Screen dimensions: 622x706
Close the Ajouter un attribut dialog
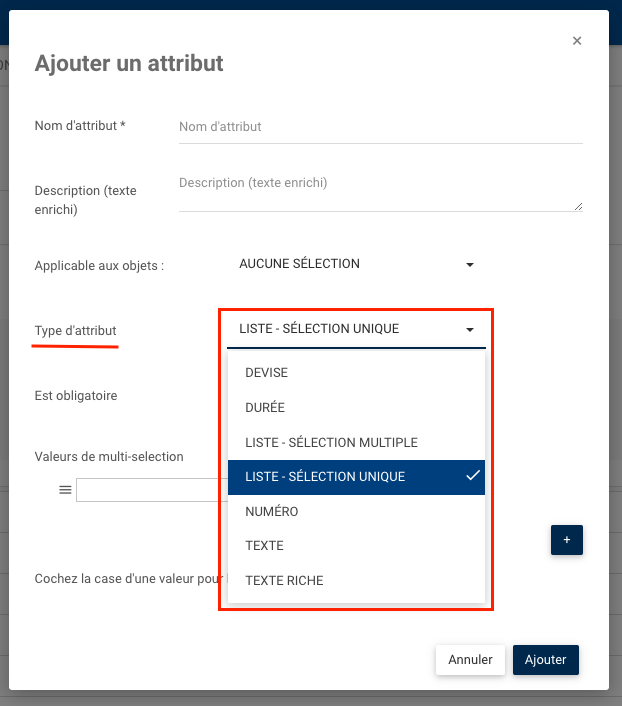pos(577,41)
